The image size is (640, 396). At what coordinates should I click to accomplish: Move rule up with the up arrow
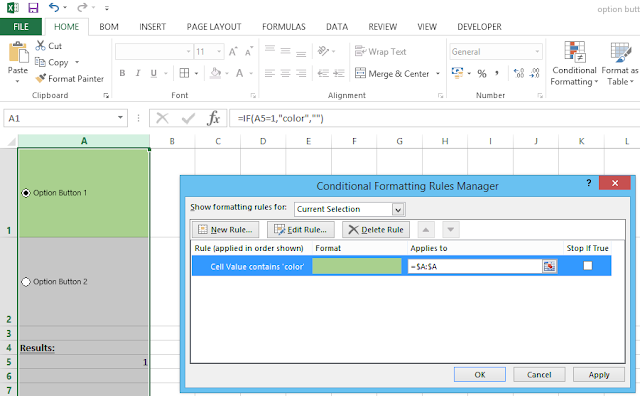pyautogui.click(x=426, y=229)
